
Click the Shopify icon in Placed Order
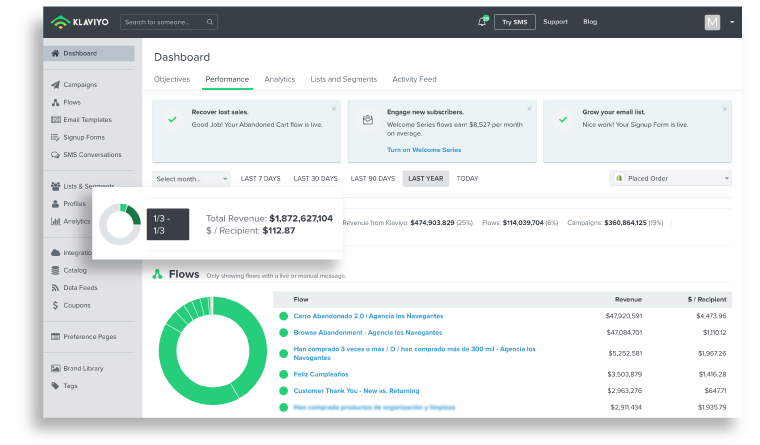point(619,178)
